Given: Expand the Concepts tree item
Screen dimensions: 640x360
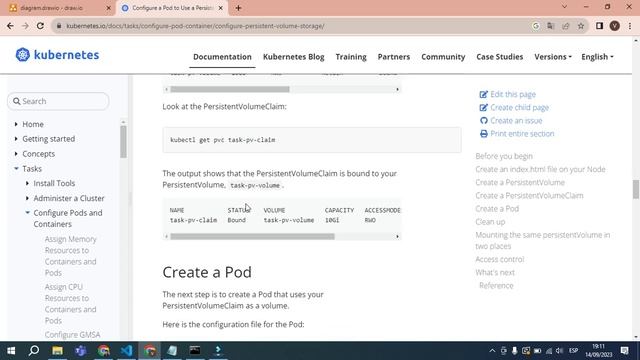Looking at the screenshot, I should [x=16, y=154].
